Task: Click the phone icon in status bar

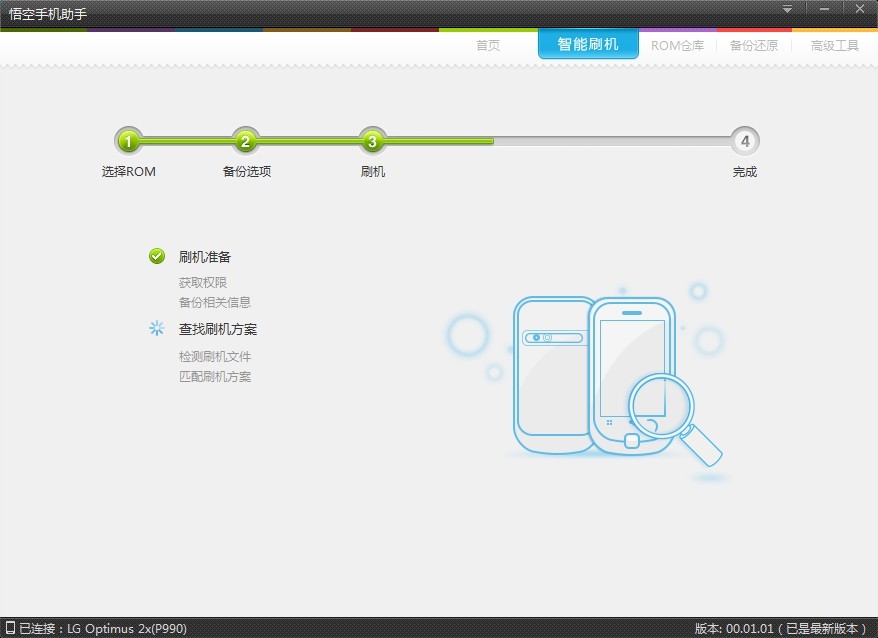Action: [x=10, y=627]
